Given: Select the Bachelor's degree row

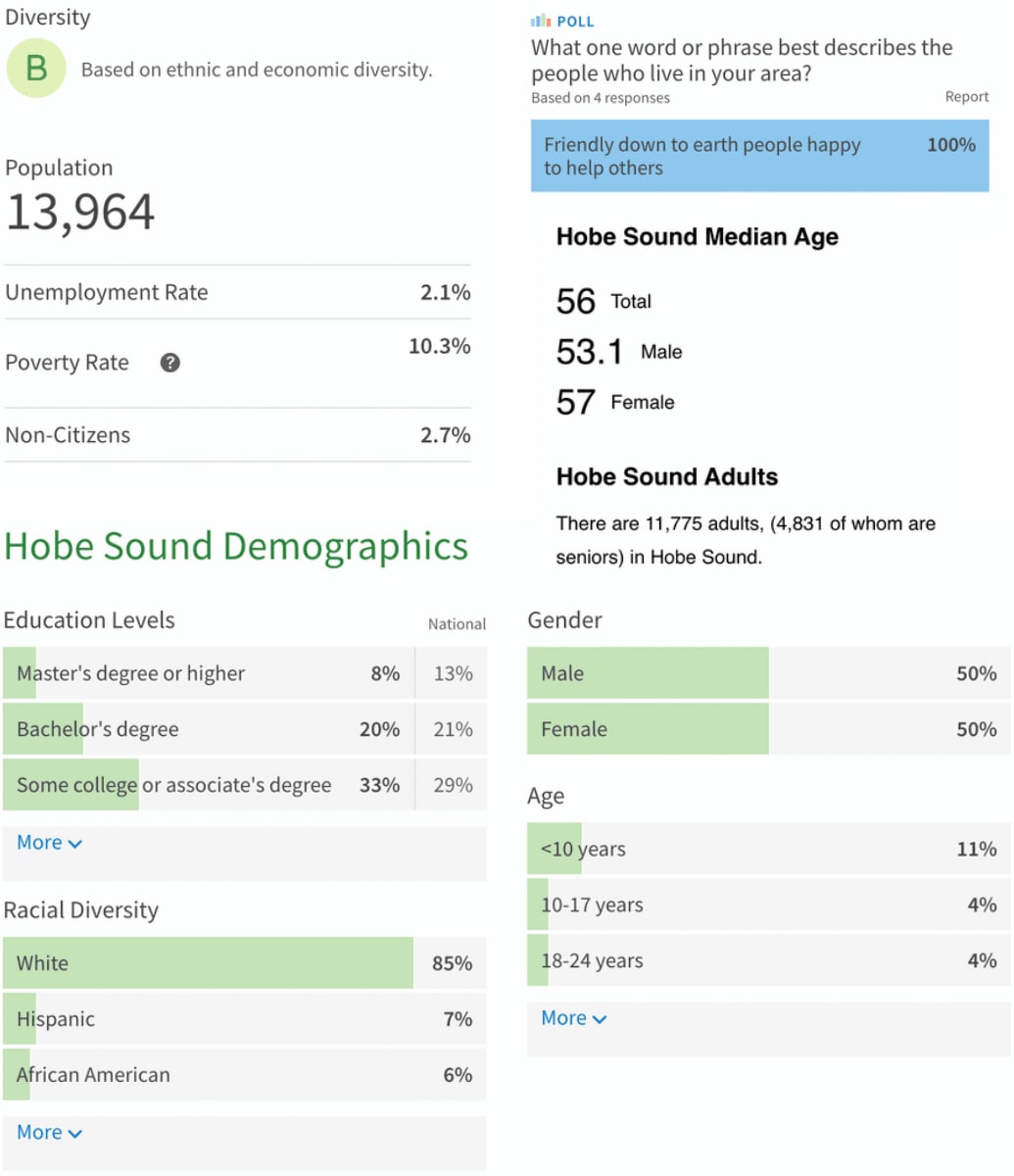Looking at the screenshot, I should pyautogui.click(x=208, y=729).
